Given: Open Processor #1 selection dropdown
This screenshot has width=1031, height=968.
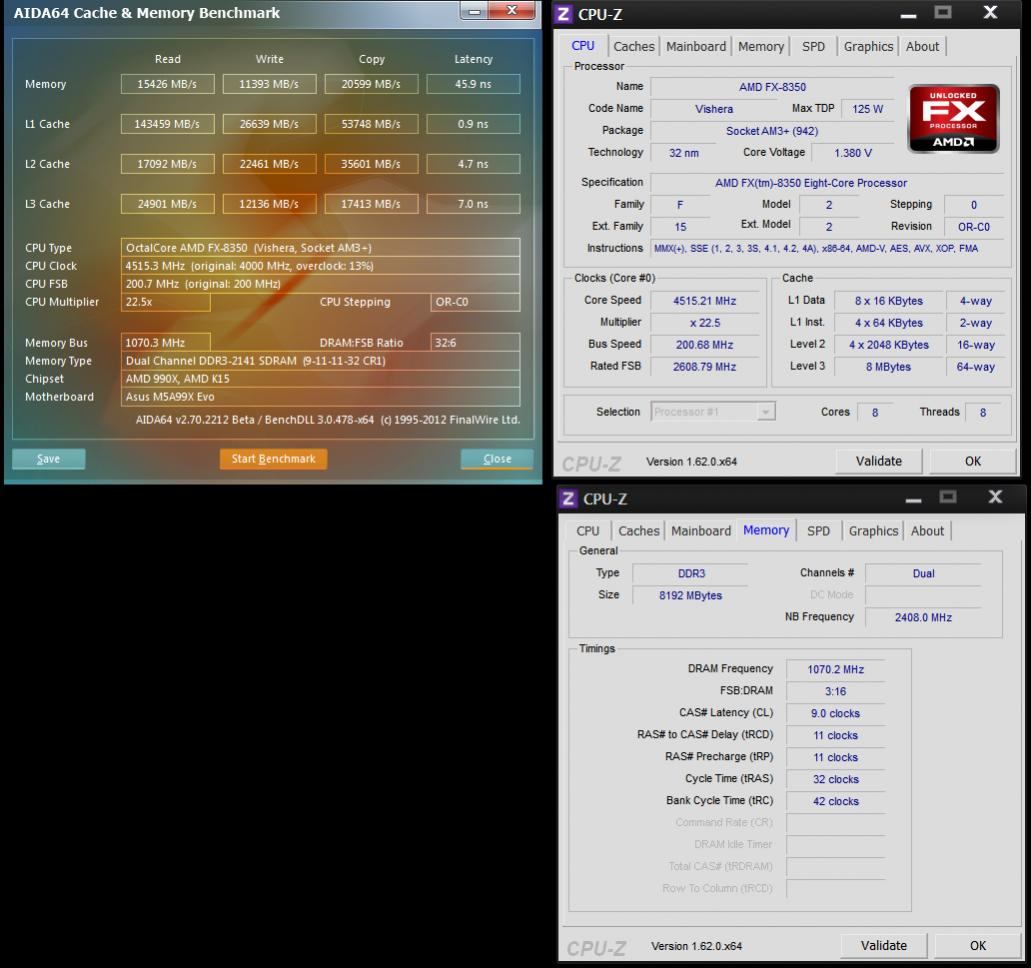Looking at the screenshot, I should (713, 412).
